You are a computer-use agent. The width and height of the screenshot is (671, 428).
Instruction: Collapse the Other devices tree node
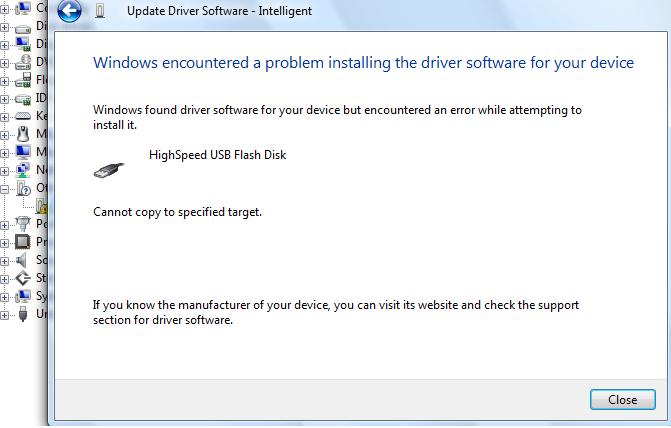pos(4,188)
